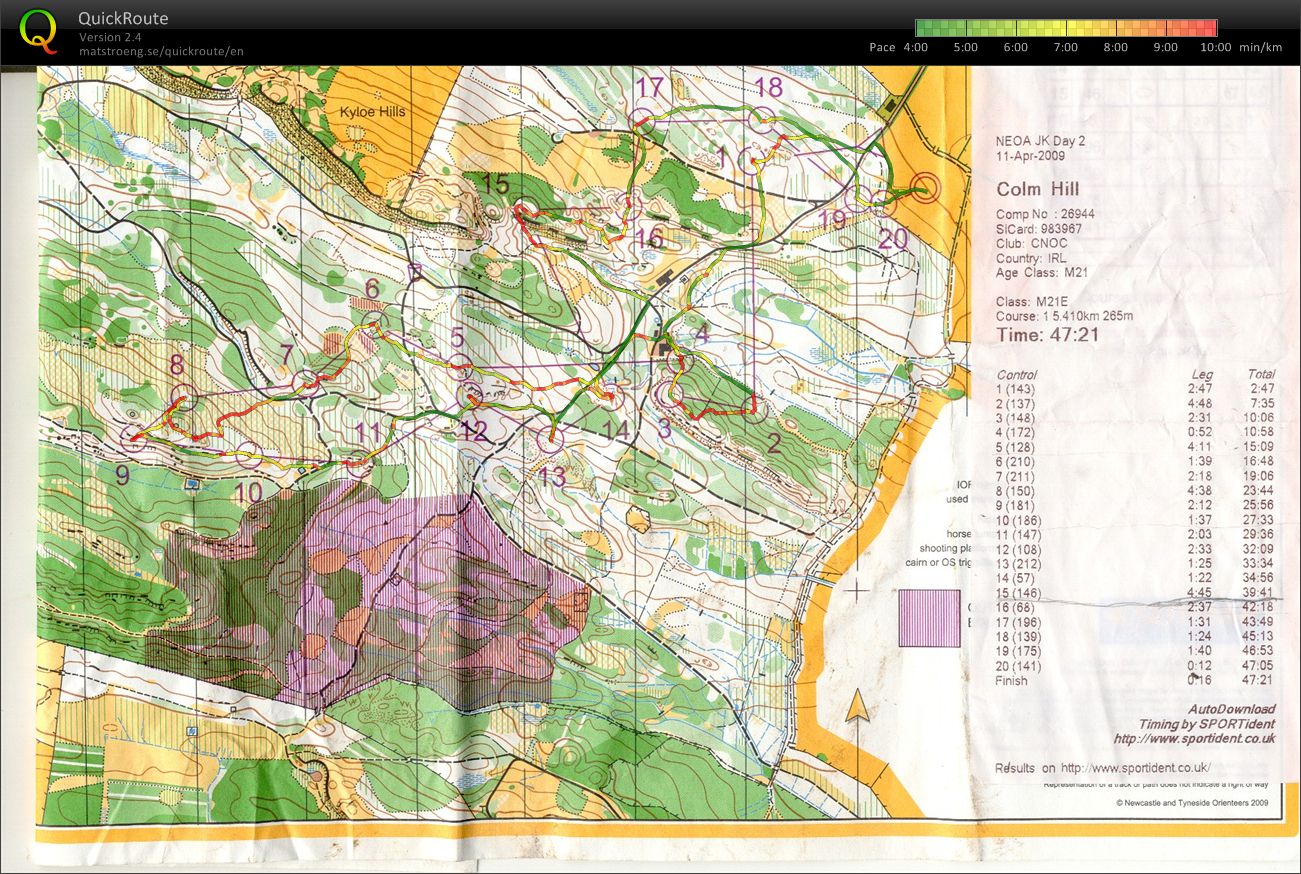The height and width of the screenshot is (874, 1301).
Task: Click the Kyloe Hills map label
Action: click(373, 112)
